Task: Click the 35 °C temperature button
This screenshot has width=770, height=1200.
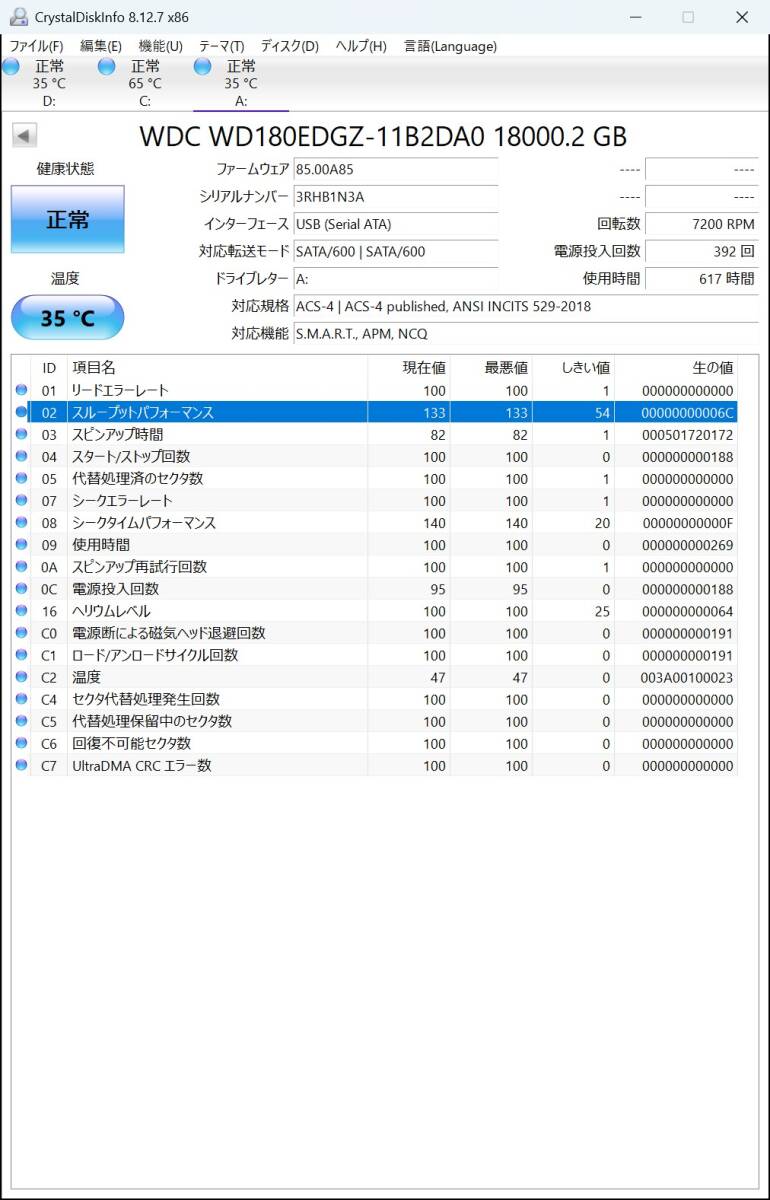Action: pyautogui.click(x=68, y=318)
